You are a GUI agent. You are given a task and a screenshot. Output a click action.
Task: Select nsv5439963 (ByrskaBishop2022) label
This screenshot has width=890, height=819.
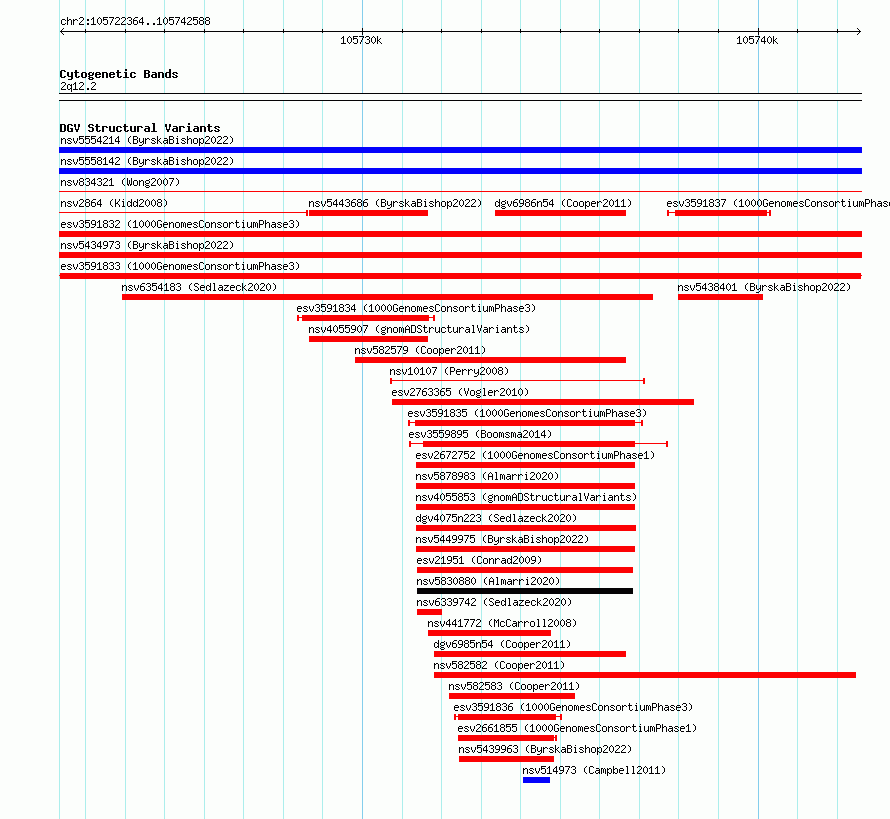pos(545,749)
